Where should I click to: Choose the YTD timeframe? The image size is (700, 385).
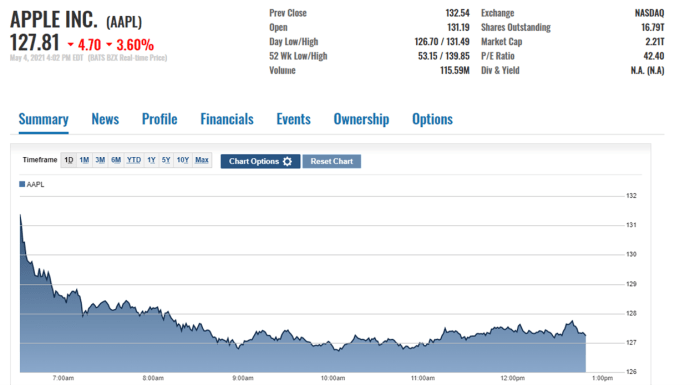coord(133,160)
